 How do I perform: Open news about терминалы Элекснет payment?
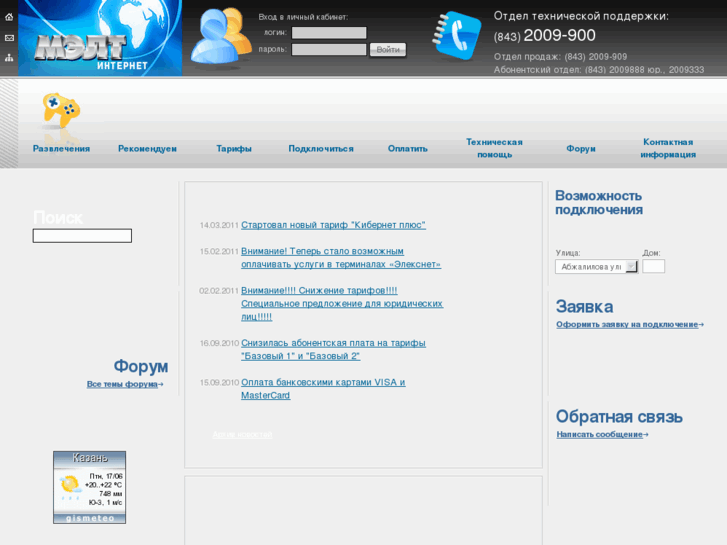(341, 257)
